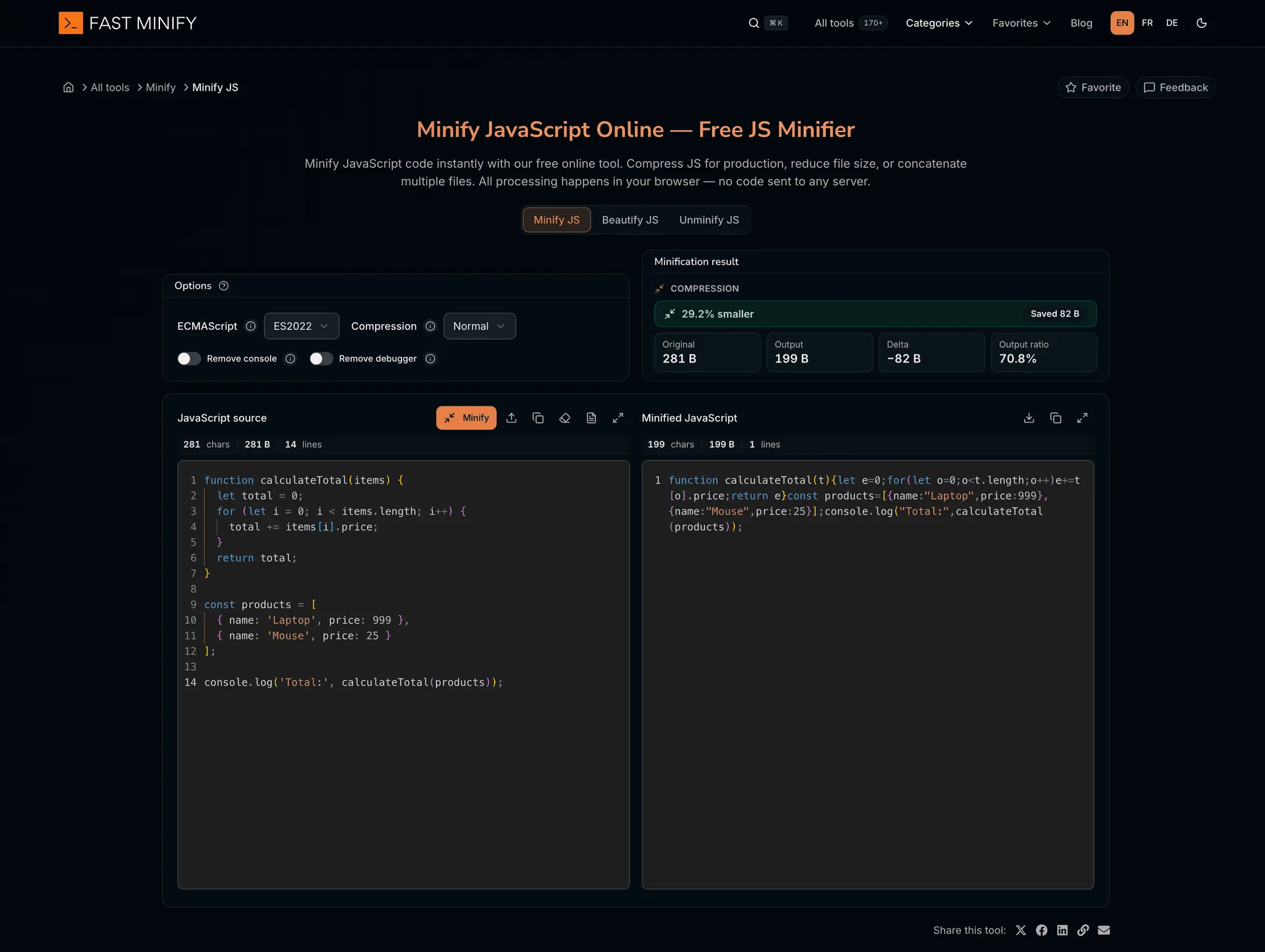Upload a file to JavaScript source

[511, 418]
